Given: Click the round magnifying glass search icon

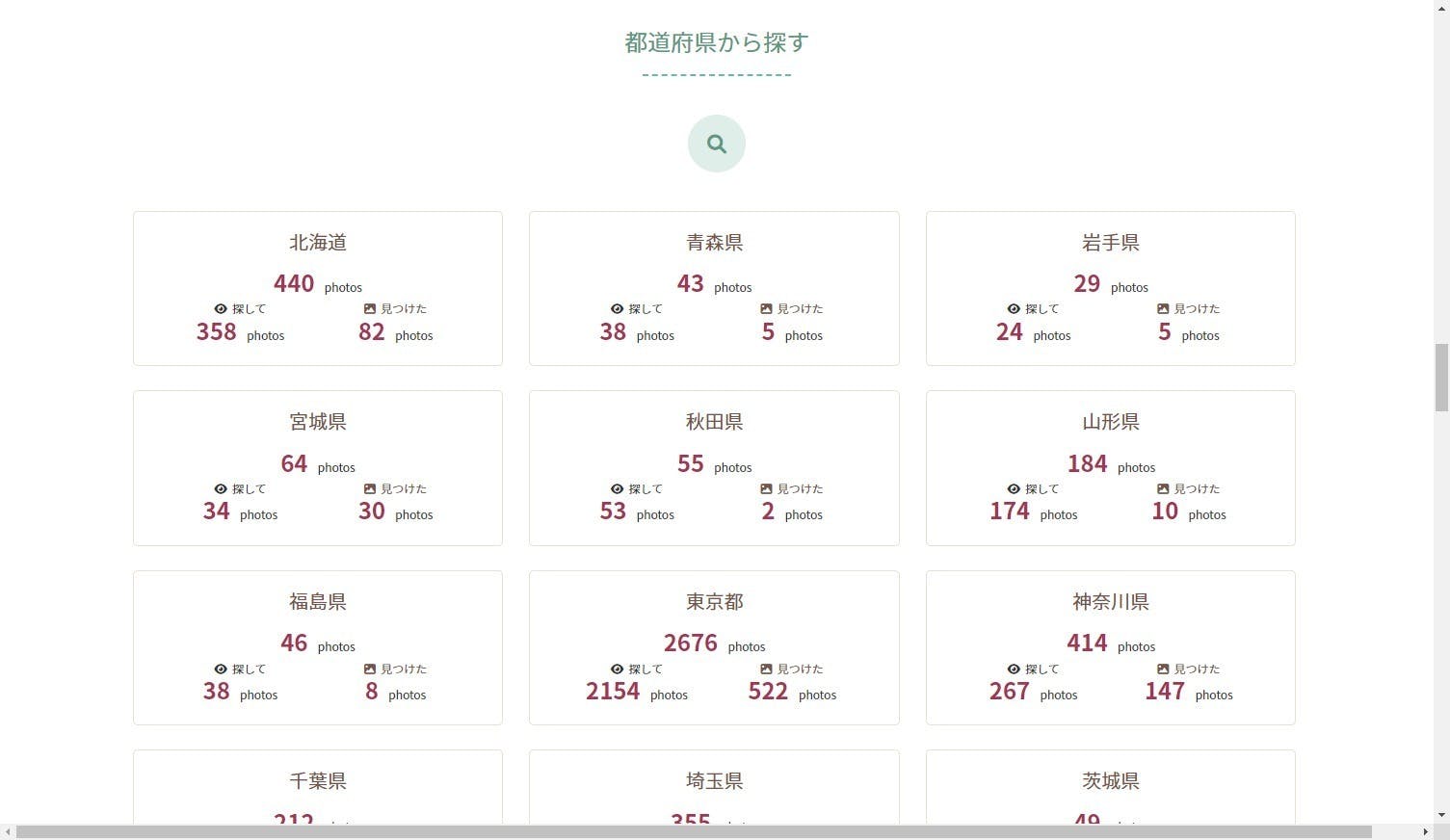Looking at the screenshot, I should [x=716, y=144].
